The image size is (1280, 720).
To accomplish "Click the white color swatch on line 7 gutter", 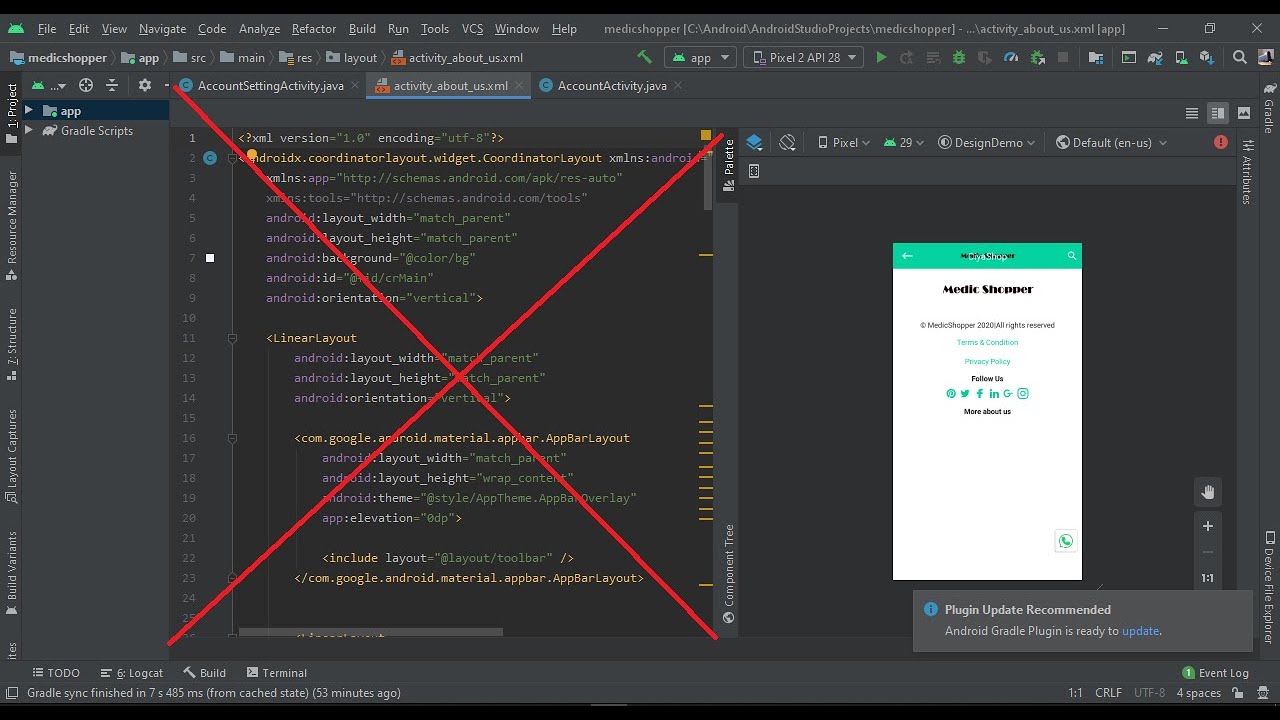I will click(x=210, y=258).
